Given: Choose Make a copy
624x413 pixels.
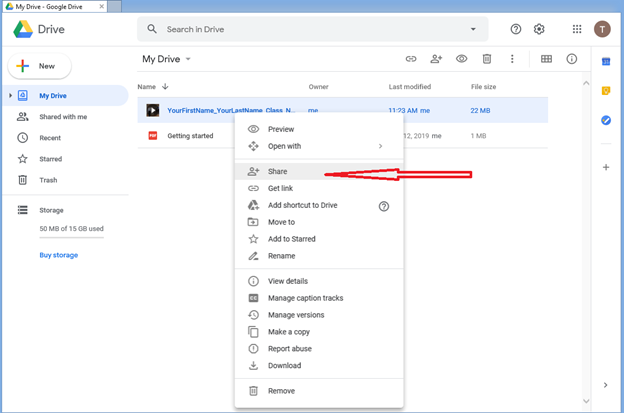Looking at the screenshot, I should [x=319, y=332].
